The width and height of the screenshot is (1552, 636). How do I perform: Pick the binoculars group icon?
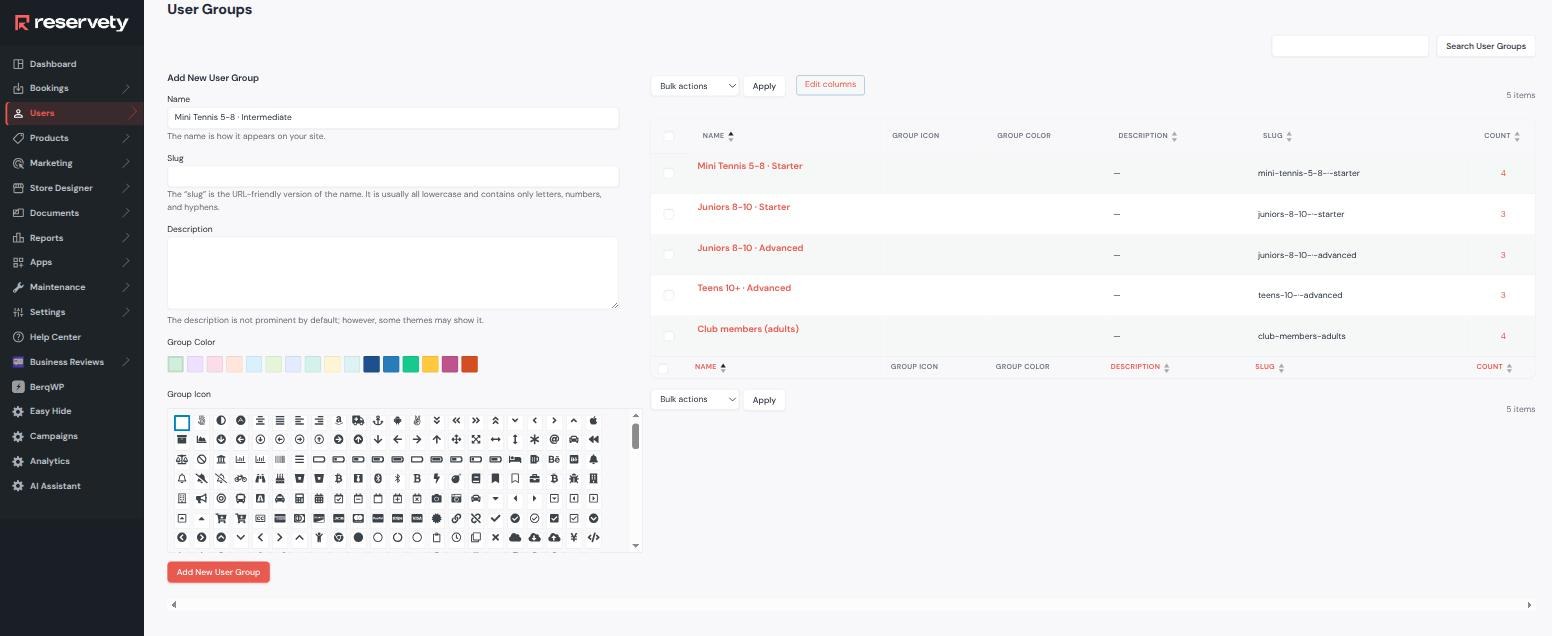point(260,479)
